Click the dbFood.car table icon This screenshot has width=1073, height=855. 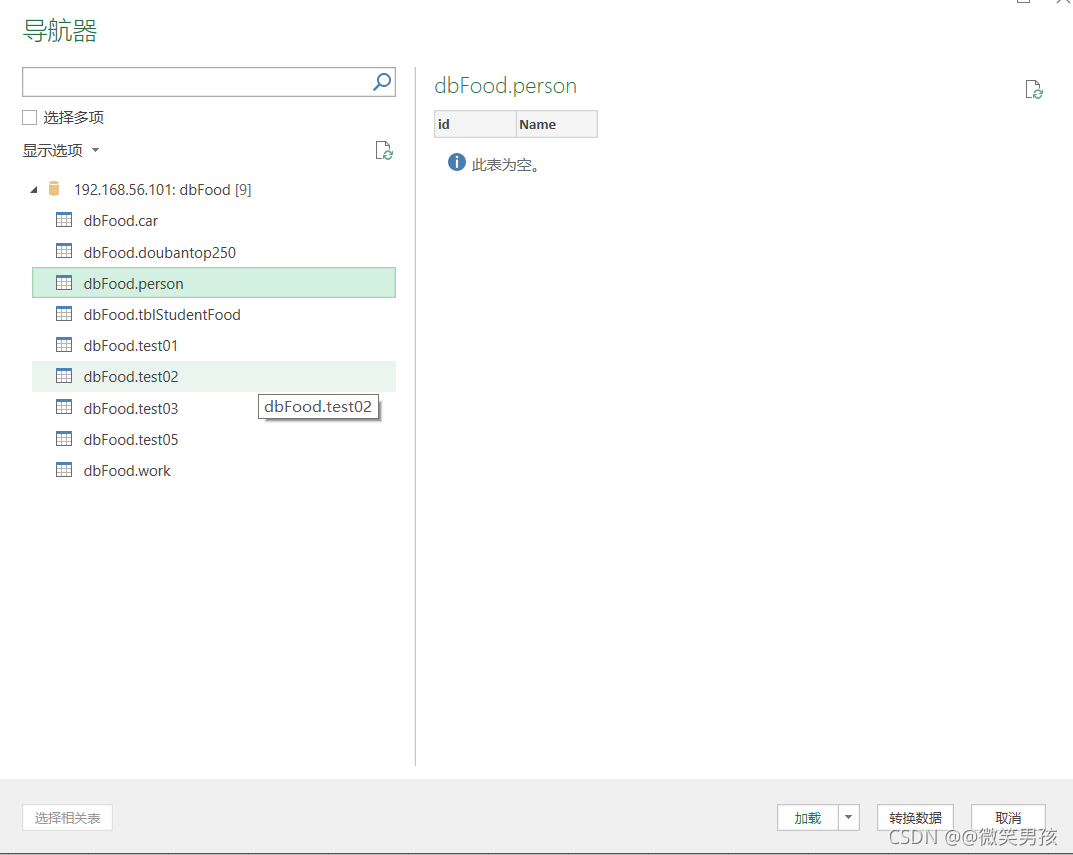[x=64, y=220]
